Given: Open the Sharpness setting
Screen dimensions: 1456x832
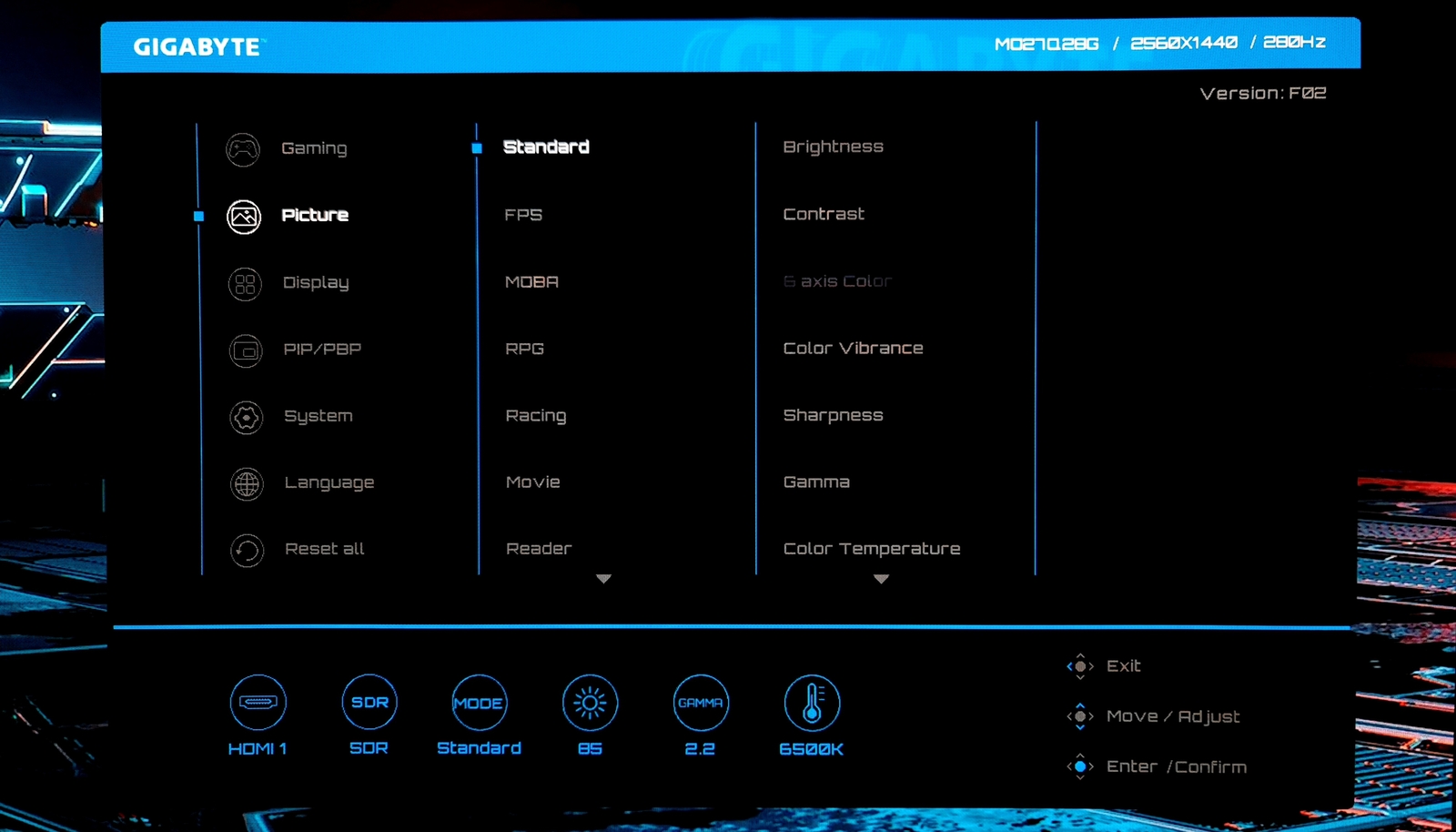Looking at the screenshot, I should click(834, 416).
